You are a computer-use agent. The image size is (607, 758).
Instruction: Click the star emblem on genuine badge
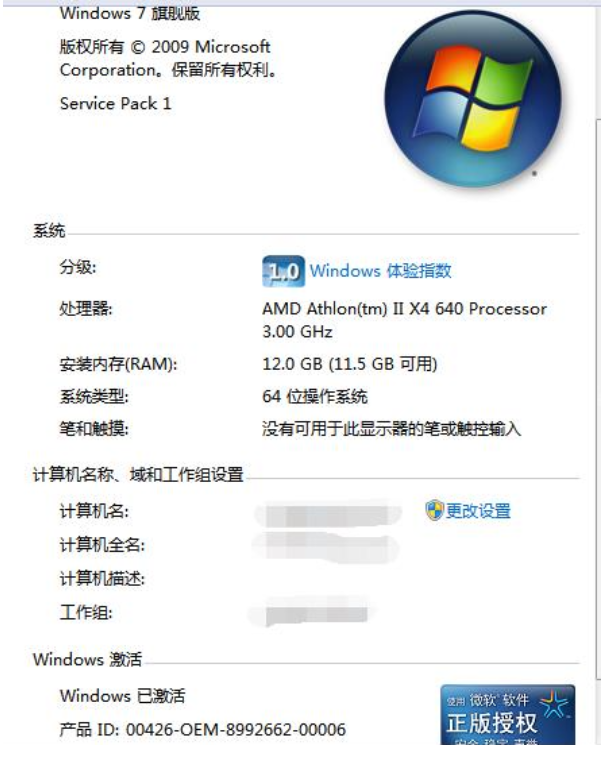coord(554,703)
